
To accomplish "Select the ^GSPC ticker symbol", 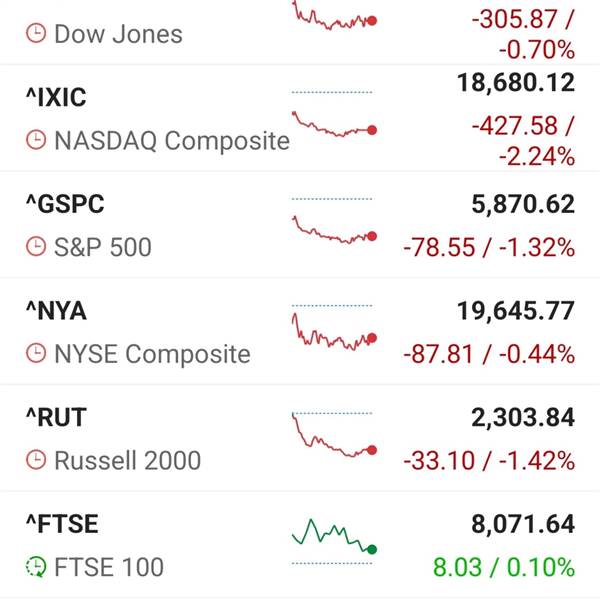I will (x=65, y=204).
